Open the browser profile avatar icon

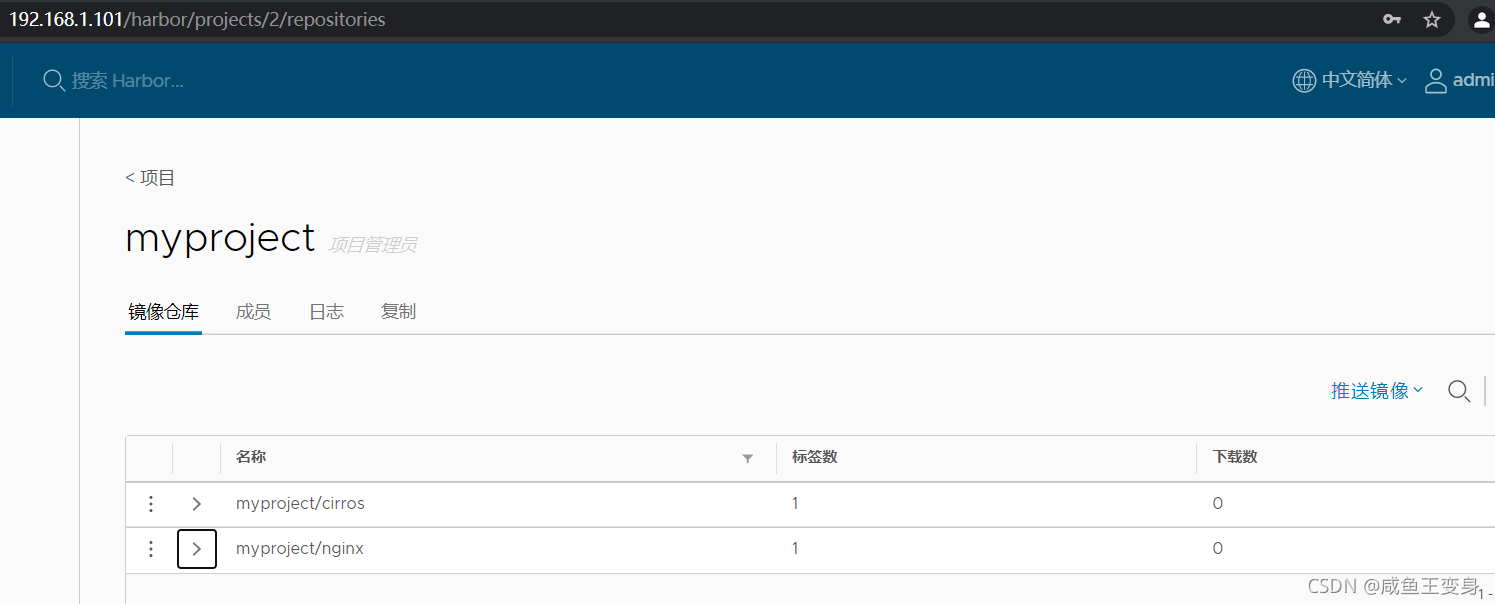tap(1481, 20)
